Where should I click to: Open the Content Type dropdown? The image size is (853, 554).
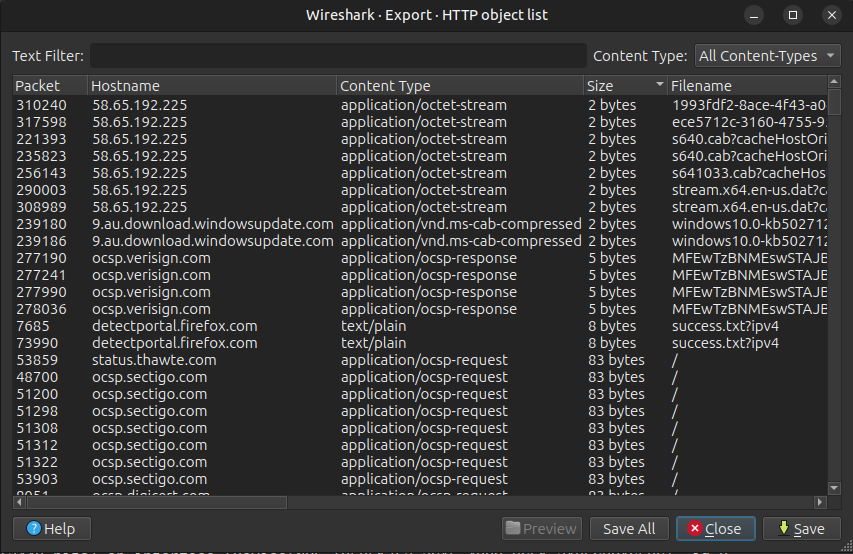click(769, 56)
